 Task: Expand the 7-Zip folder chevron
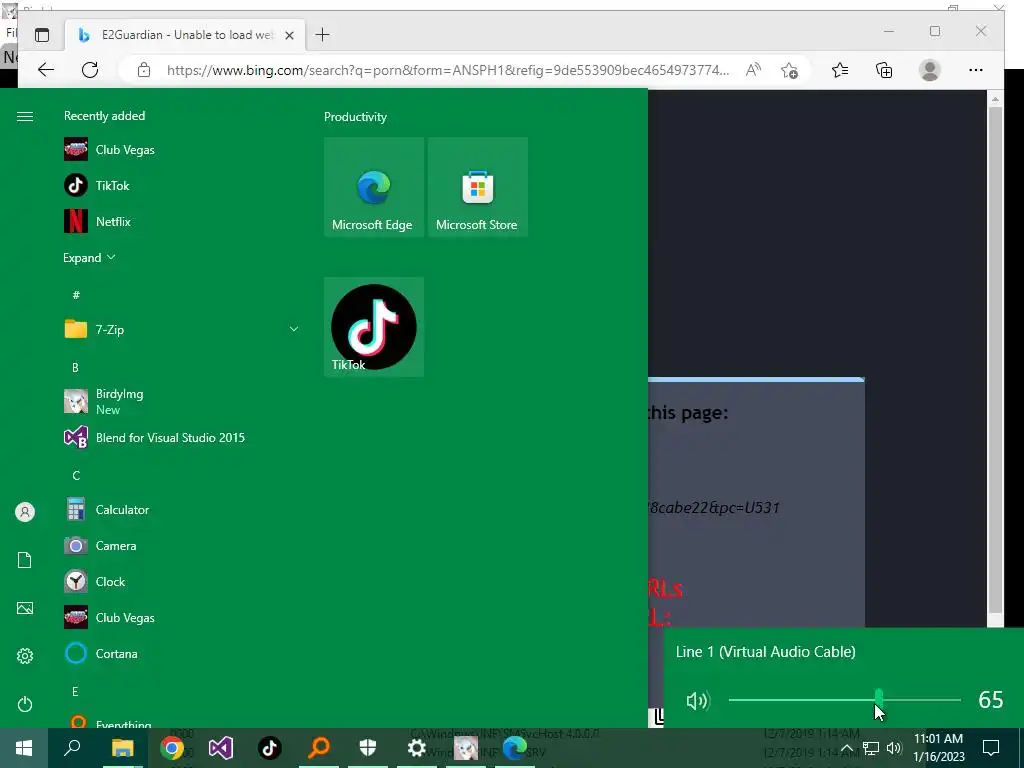294,329
